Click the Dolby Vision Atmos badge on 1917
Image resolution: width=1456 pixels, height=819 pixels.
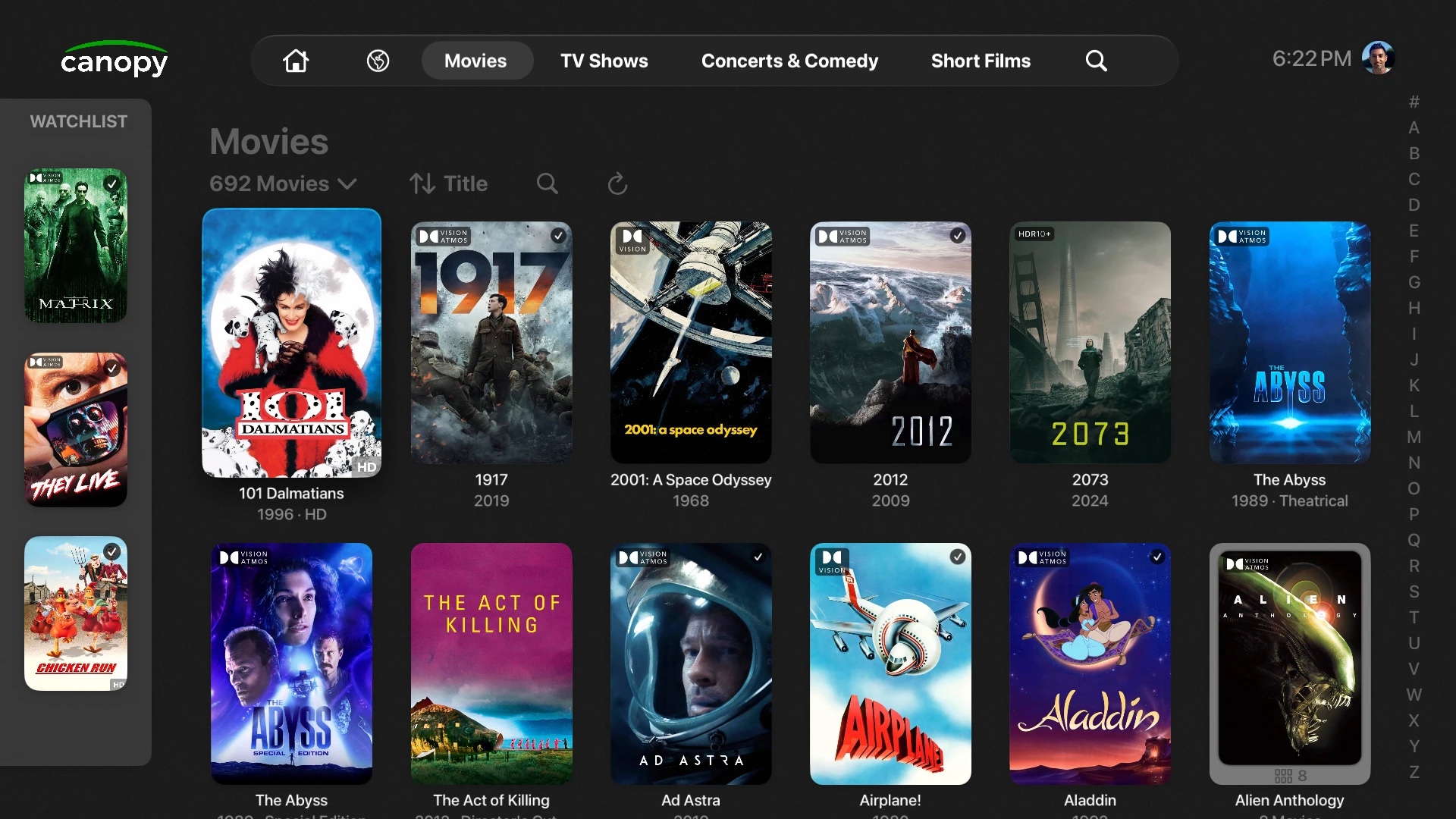(444, 237)
